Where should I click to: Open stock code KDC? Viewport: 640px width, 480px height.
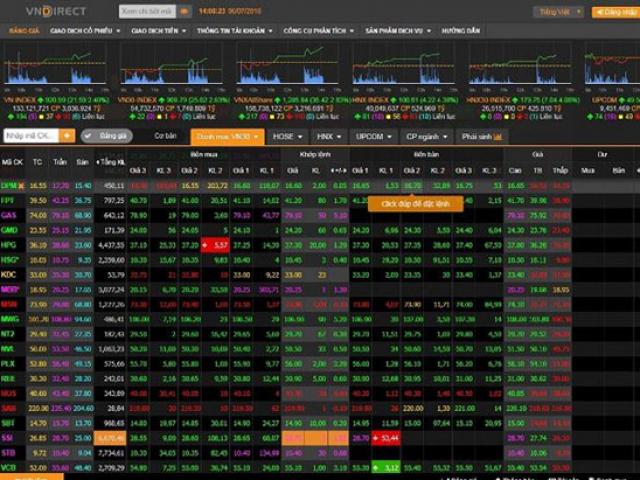(x=8, y=275)
